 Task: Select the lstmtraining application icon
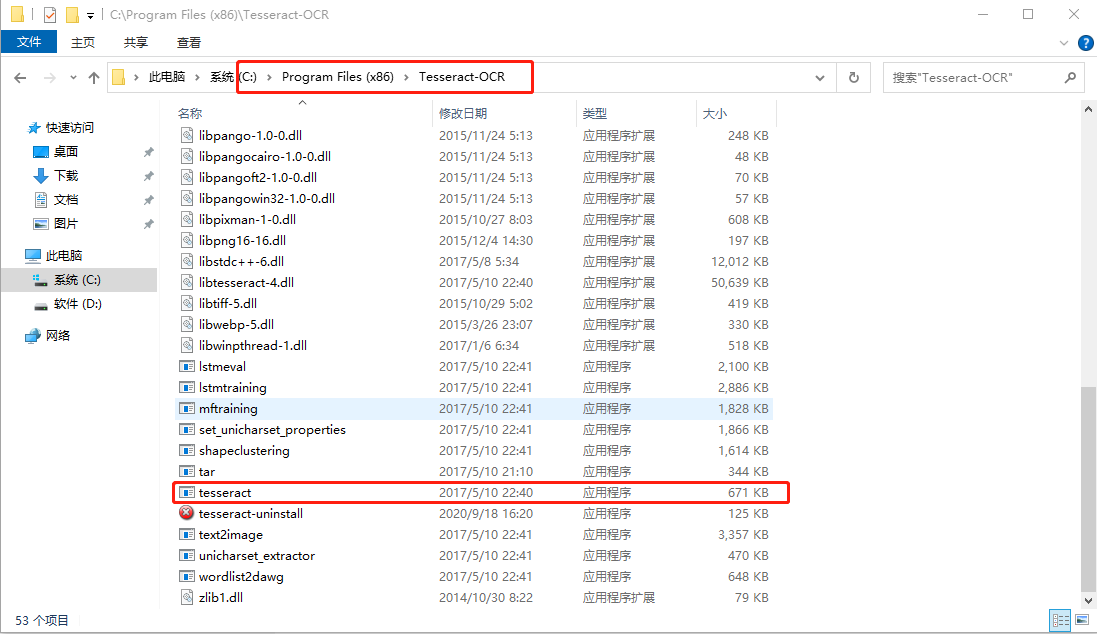(187, 387)
